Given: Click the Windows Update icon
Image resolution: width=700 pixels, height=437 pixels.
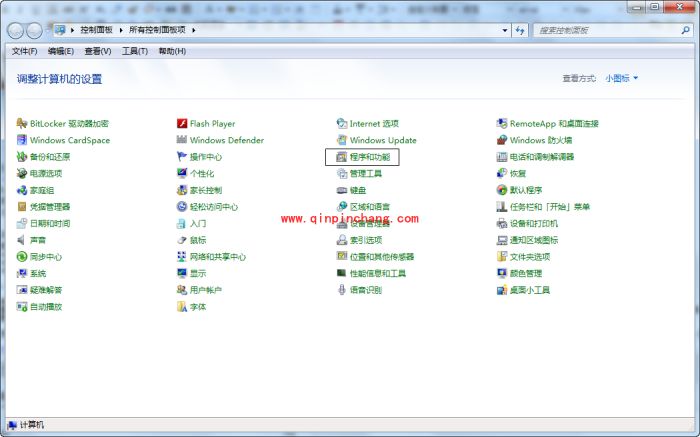Looking at the screenshot, I should (342, 140).
